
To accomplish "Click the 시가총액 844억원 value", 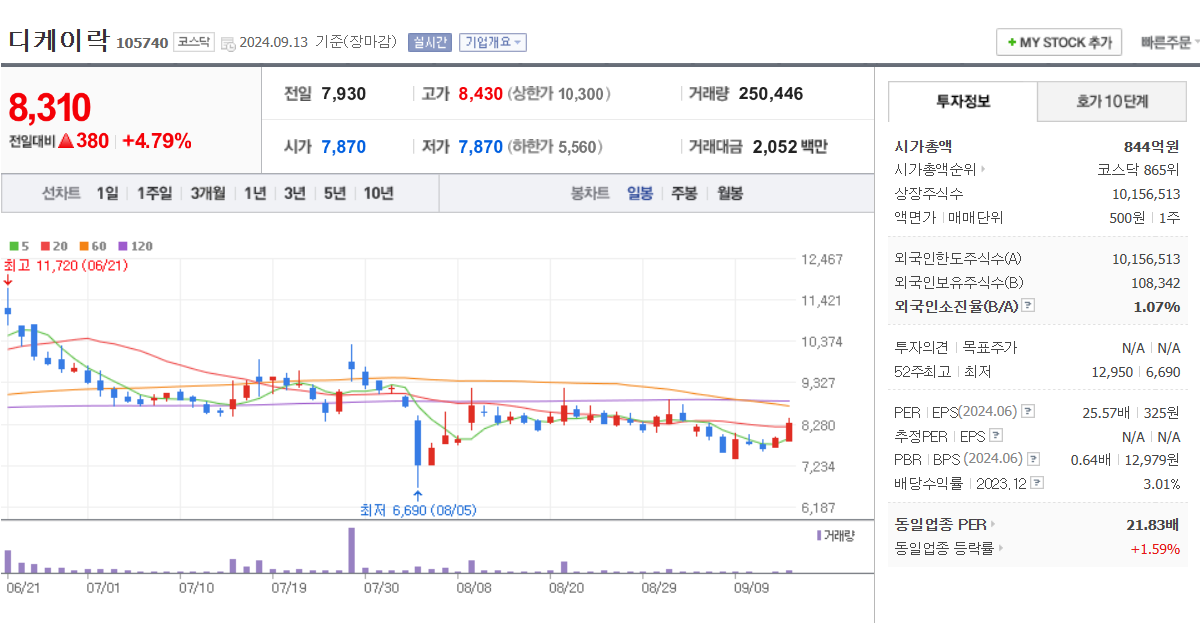I will coord(1151,146).
